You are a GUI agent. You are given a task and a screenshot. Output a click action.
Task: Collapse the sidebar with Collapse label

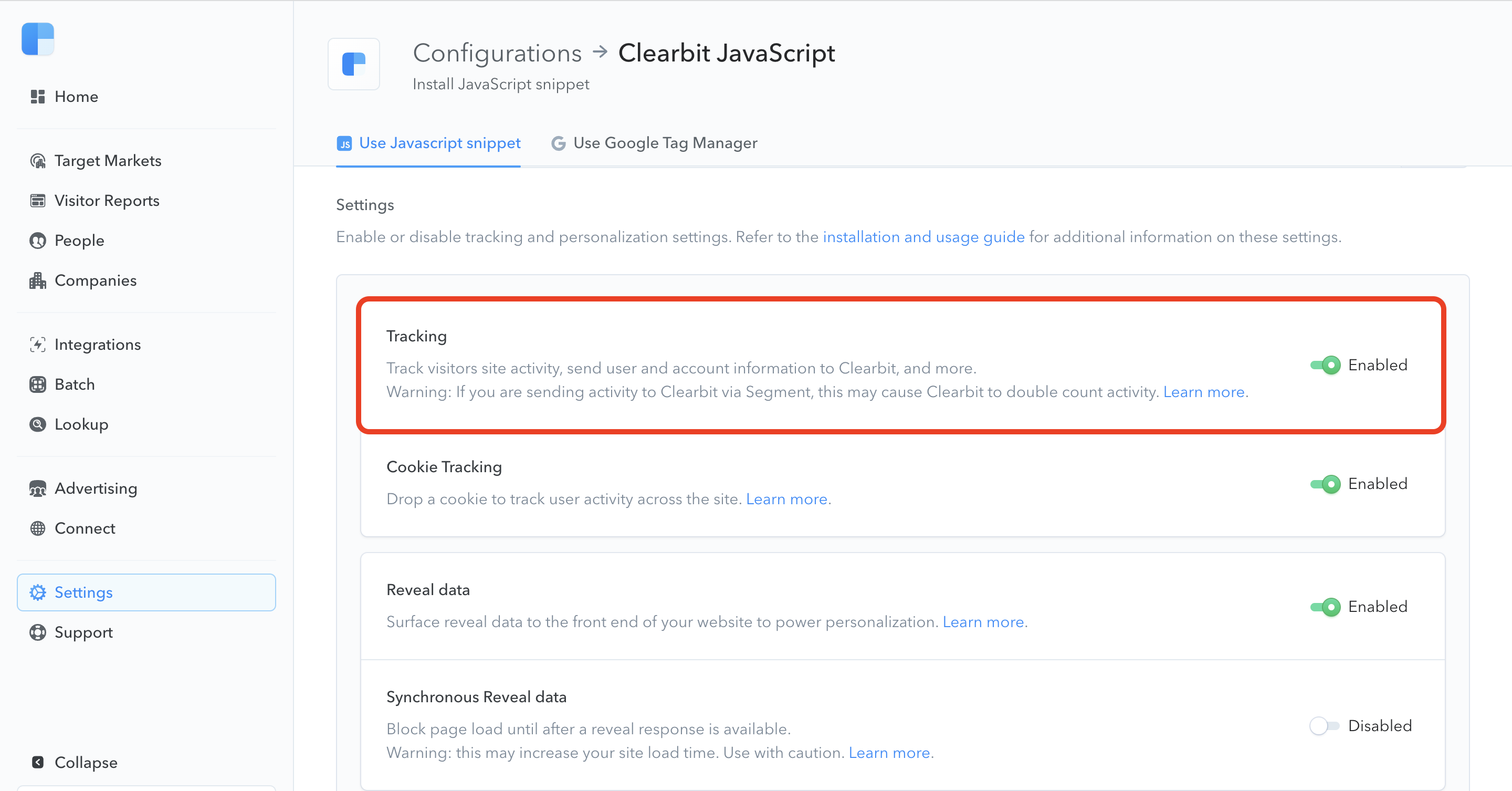click(x=86, y=762)
